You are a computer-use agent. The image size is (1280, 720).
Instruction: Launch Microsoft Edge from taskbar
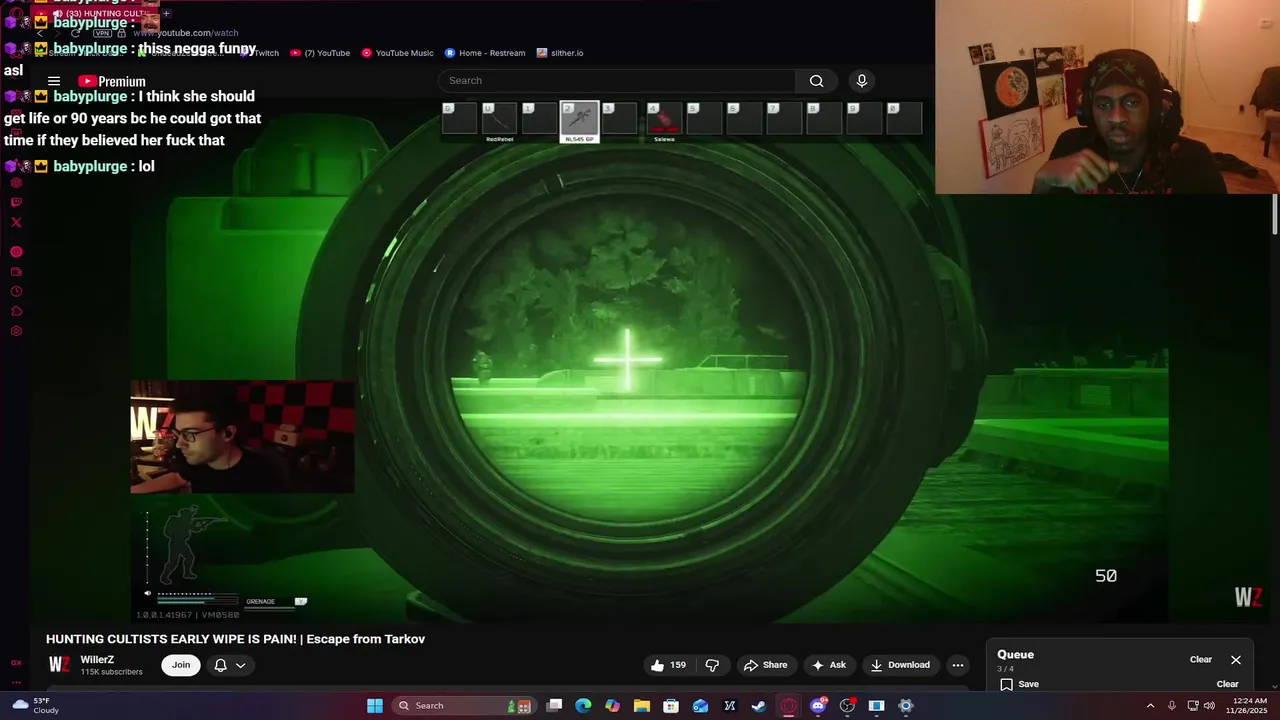point(583,706)
